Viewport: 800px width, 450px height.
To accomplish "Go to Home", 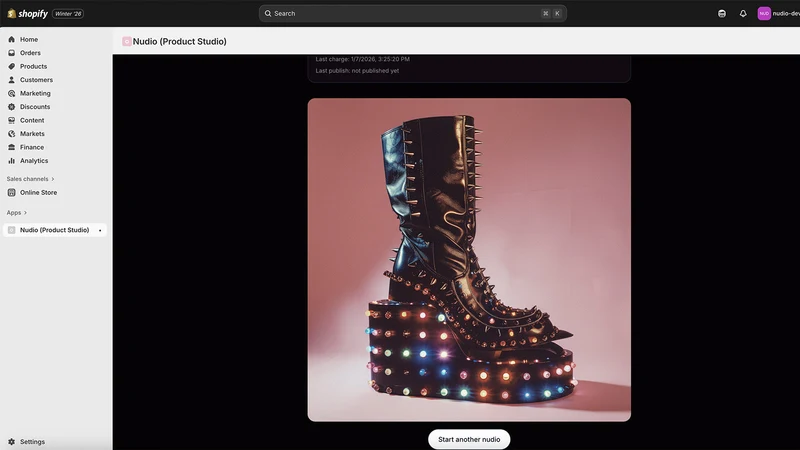I will point(29,39).
